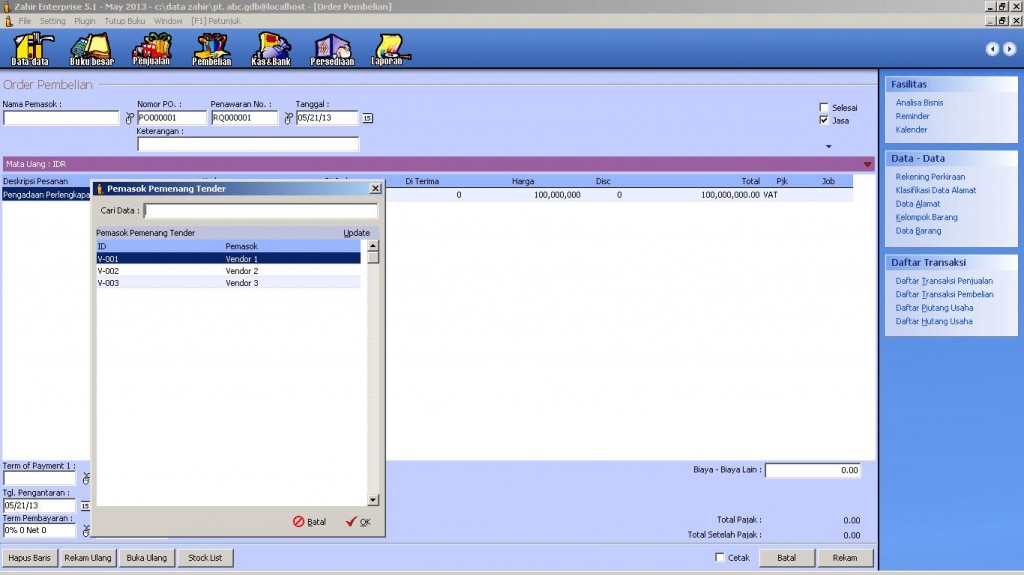Open the Buku besar module
This screenshot has height=575, width=1024.
[x=91, y=49]
